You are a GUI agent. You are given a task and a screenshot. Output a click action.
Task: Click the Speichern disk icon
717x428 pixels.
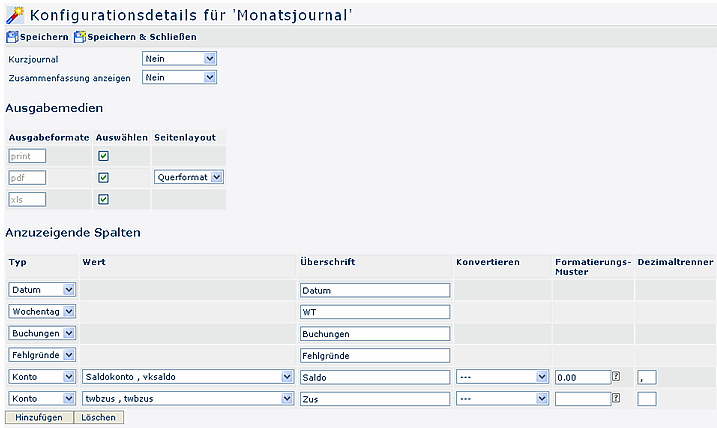[12, 37]
